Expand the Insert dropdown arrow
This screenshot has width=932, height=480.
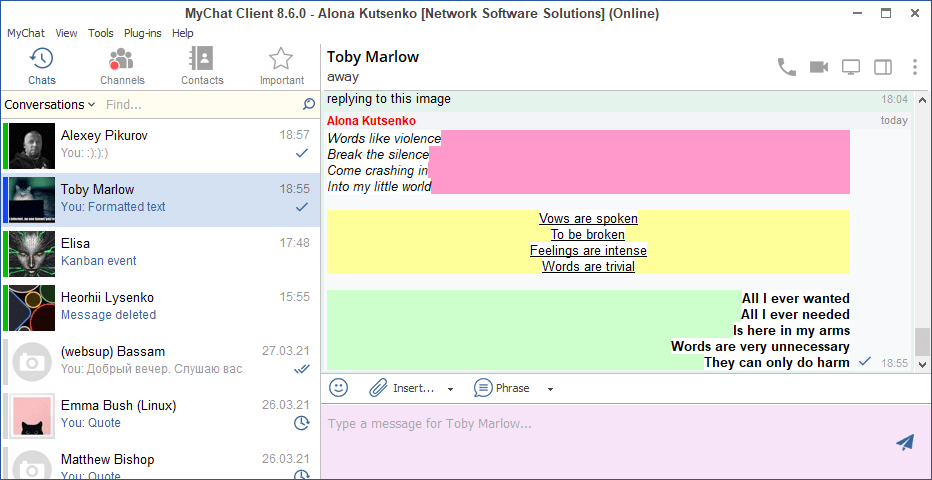click(450, 389)
